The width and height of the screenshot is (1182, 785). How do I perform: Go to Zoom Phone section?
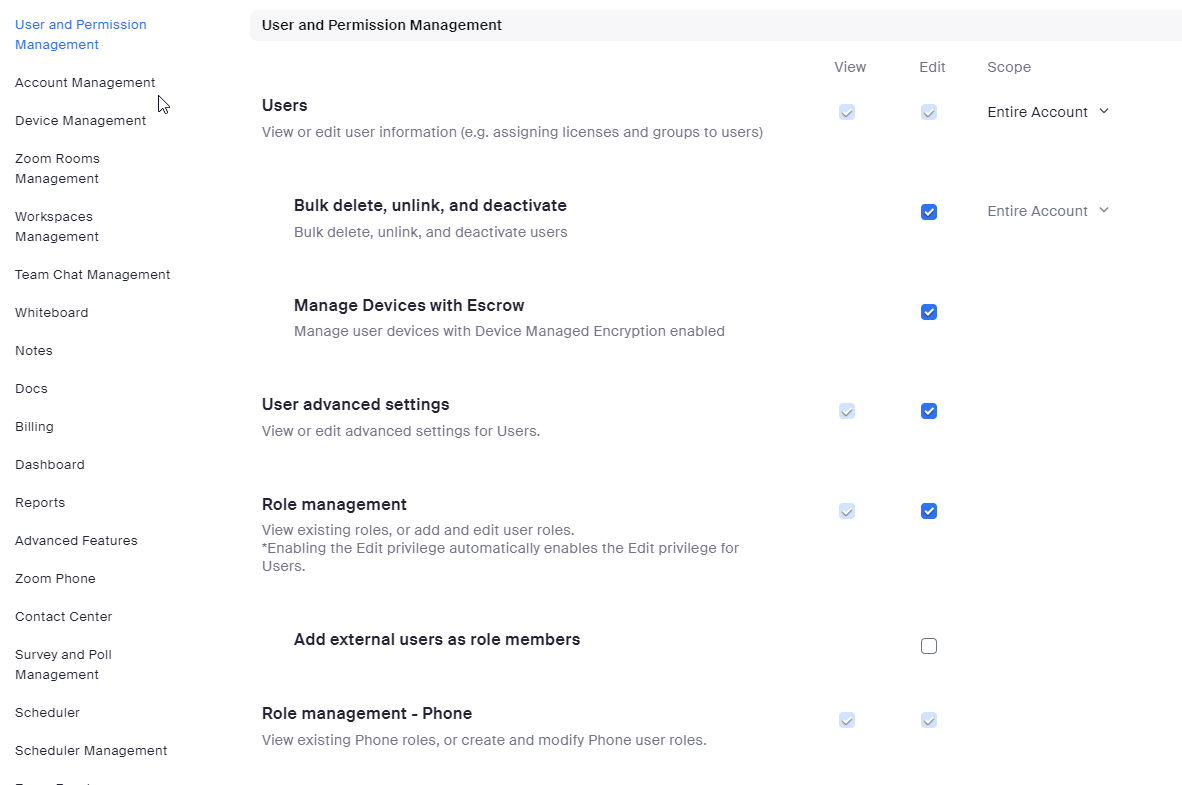coord(55,579)
